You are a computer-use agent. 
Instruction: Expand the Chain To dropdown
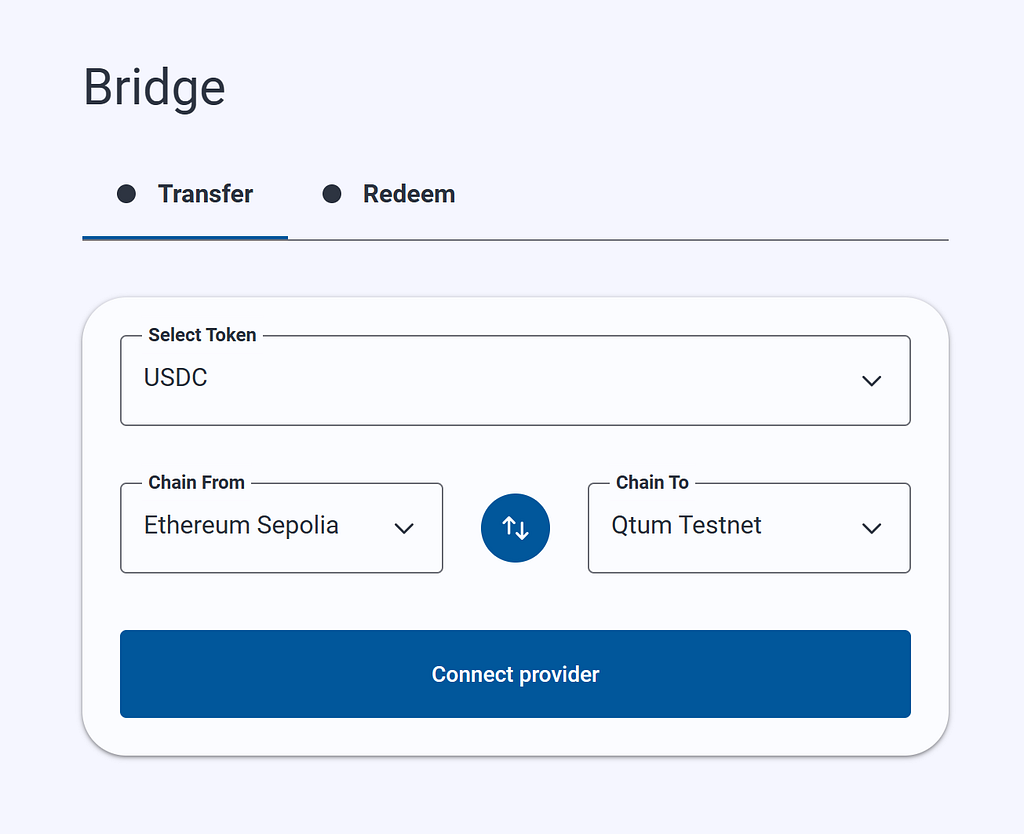[749, 528]
